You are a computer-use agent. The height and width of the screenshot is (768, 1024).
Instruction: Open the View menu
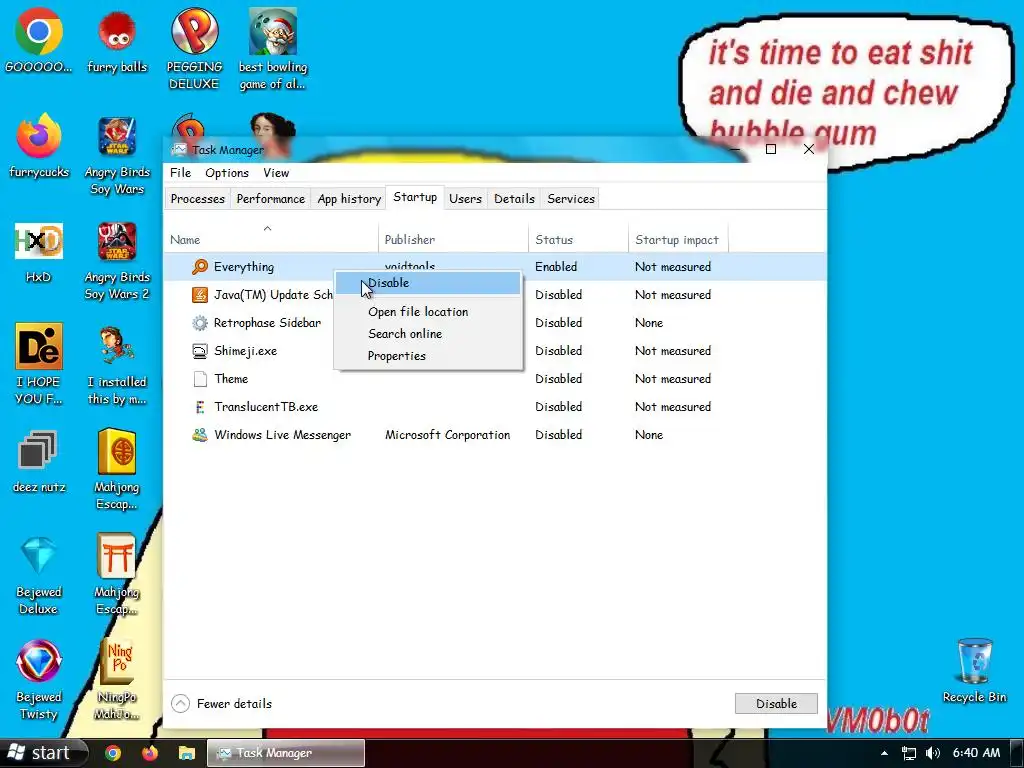[276, 172]
